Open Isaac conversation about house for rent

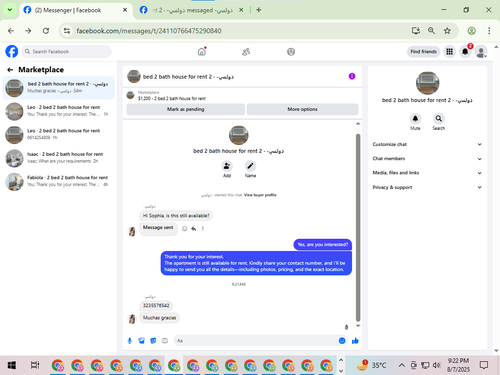tap(59, 158)
